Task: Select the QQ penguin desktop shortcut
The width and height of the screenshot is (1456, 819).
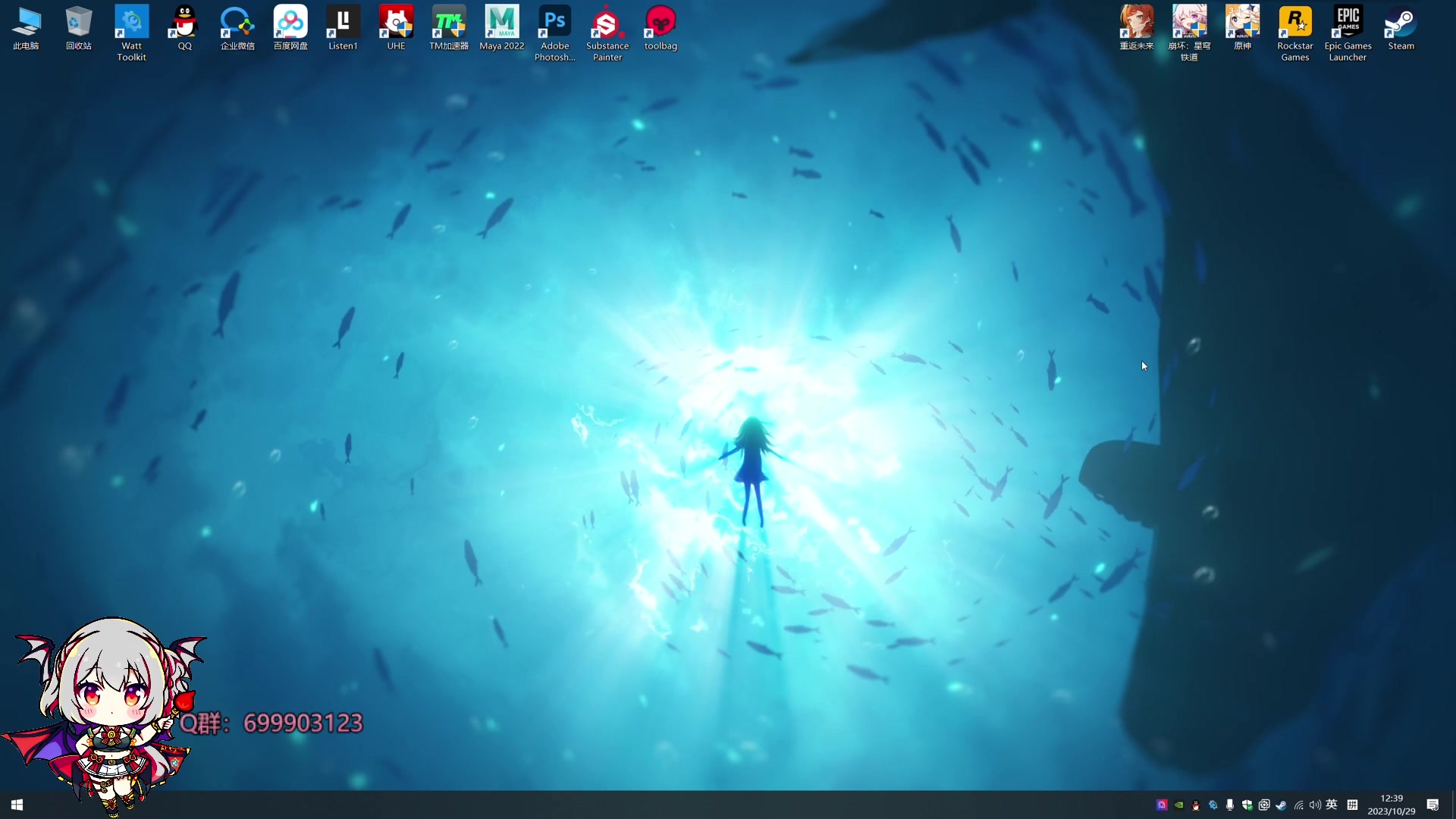Action: (184, 29)
